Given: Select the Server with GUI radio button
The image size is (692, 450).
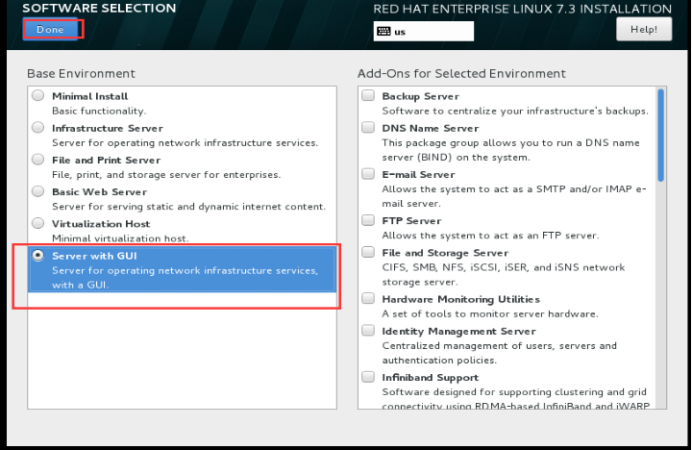Looking at the screenshot, I should click(38, 256).
